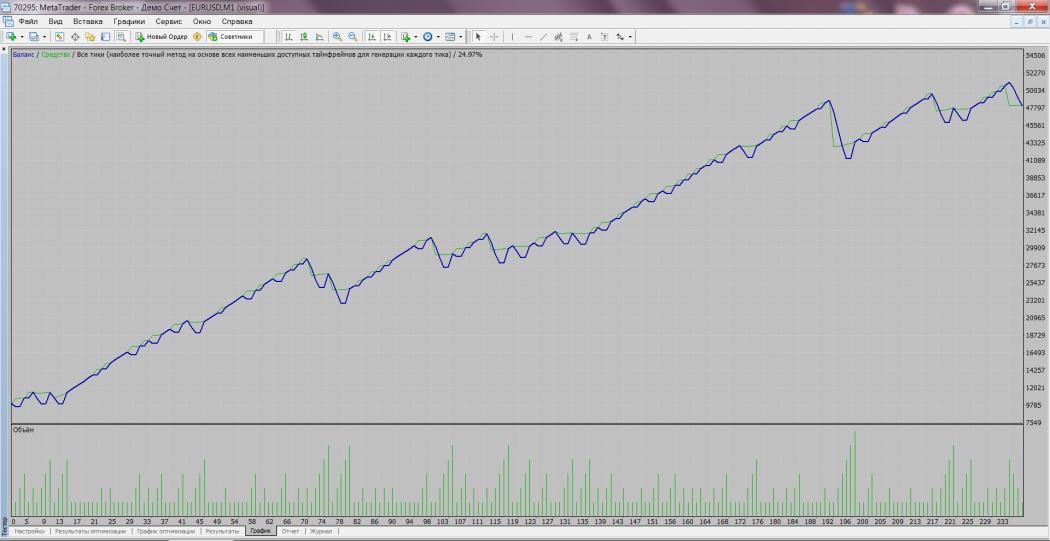Zoom out on the chart
This screenshot has width=1050, height=541.
[353, 36]
